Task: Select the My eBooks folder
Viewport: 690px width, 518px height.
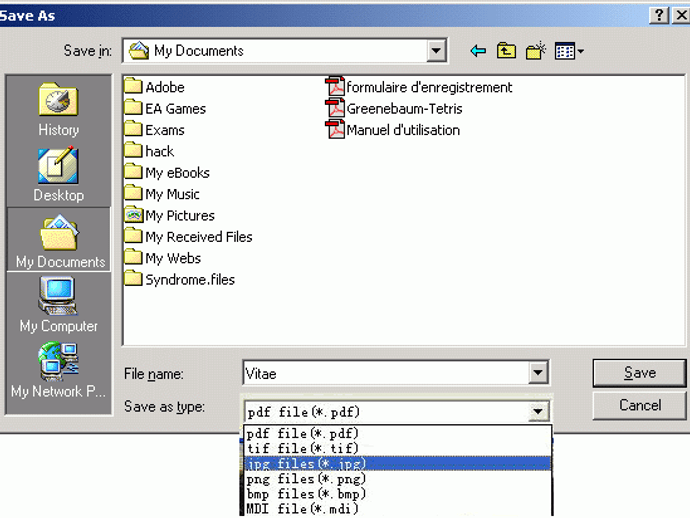Action: pos(167,173)
